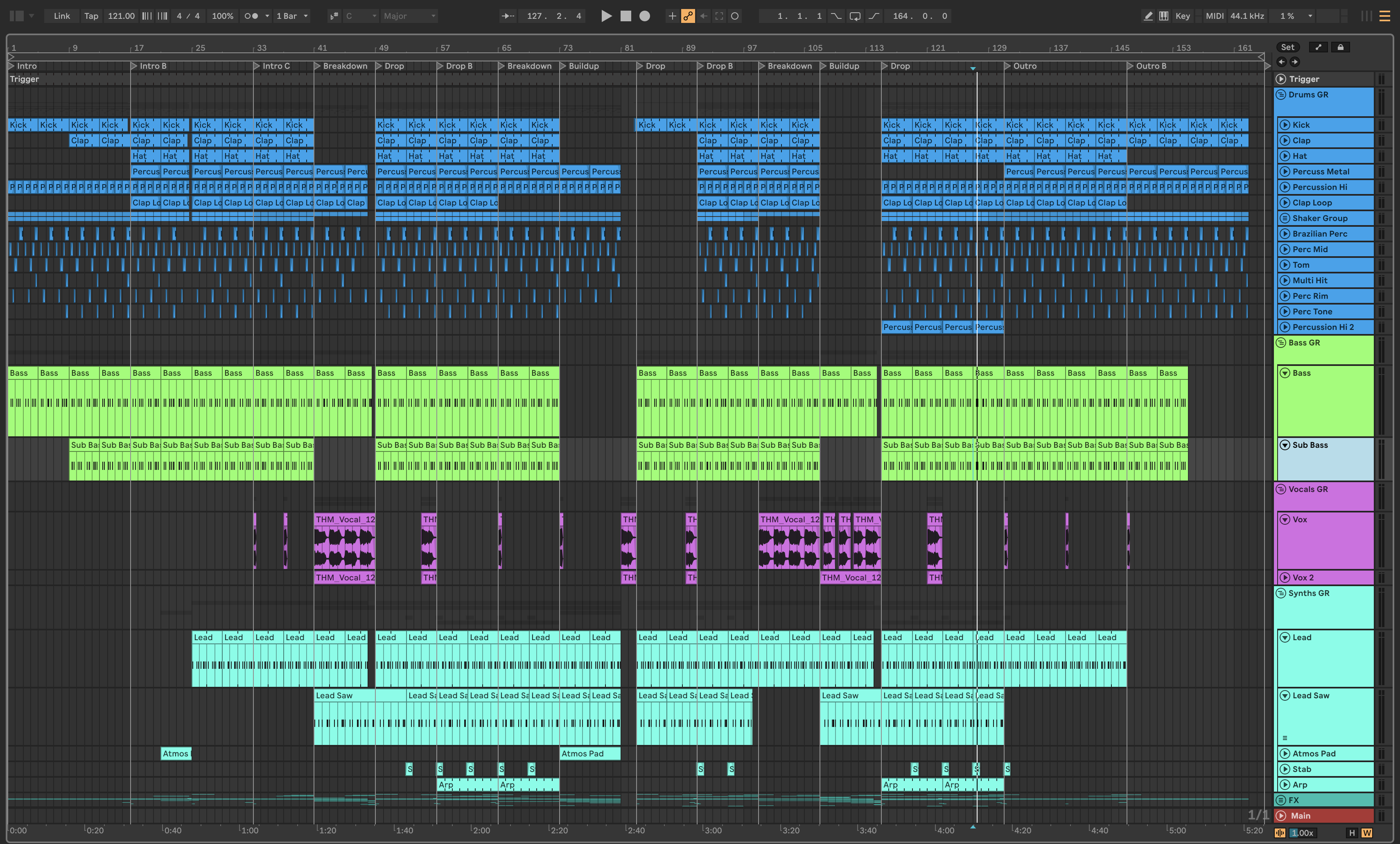Unfold the Main track

pos(1281,816)
